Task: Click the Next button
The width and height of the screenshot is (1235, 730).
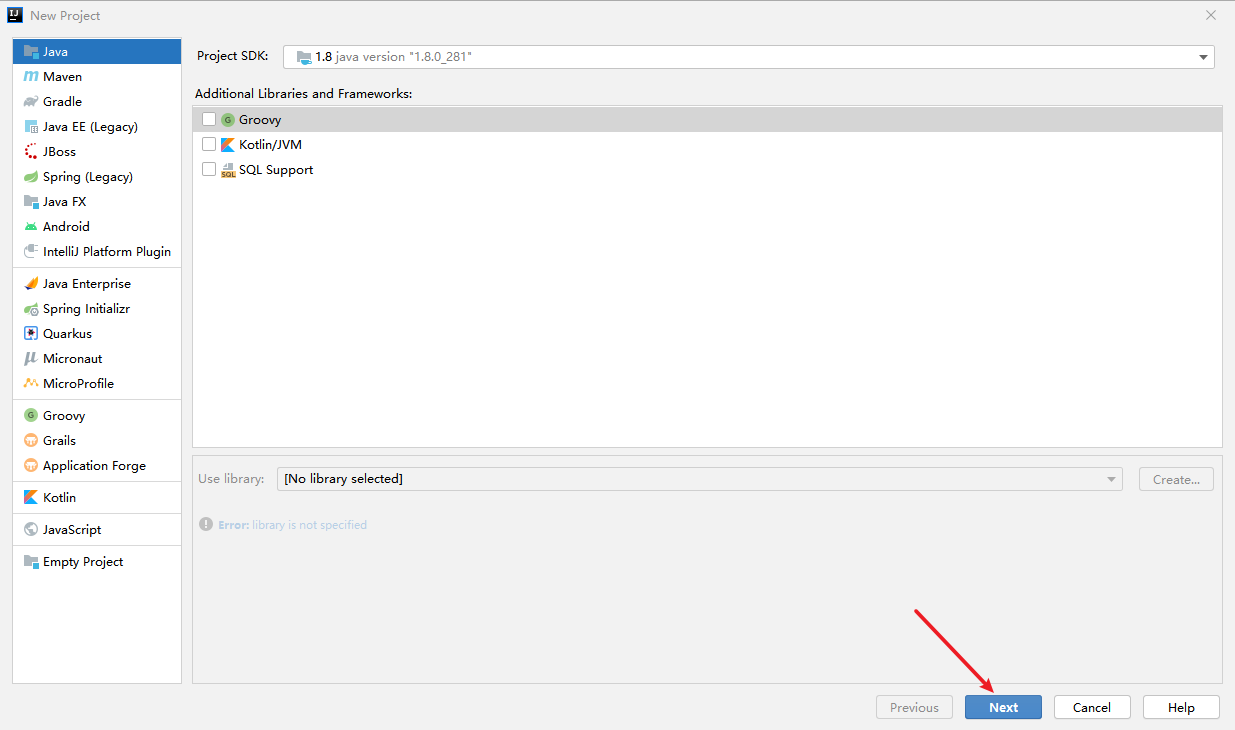Action: 1003,707
